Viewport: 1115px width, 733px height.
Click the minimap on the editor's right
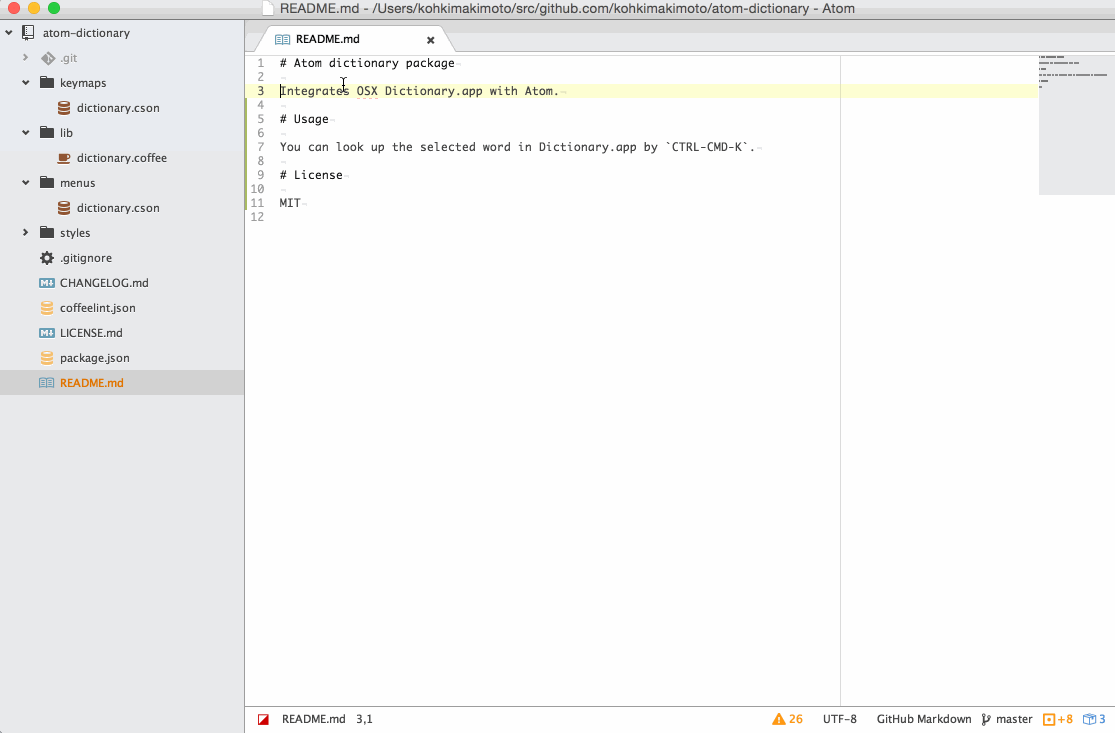pos(1077,125)
